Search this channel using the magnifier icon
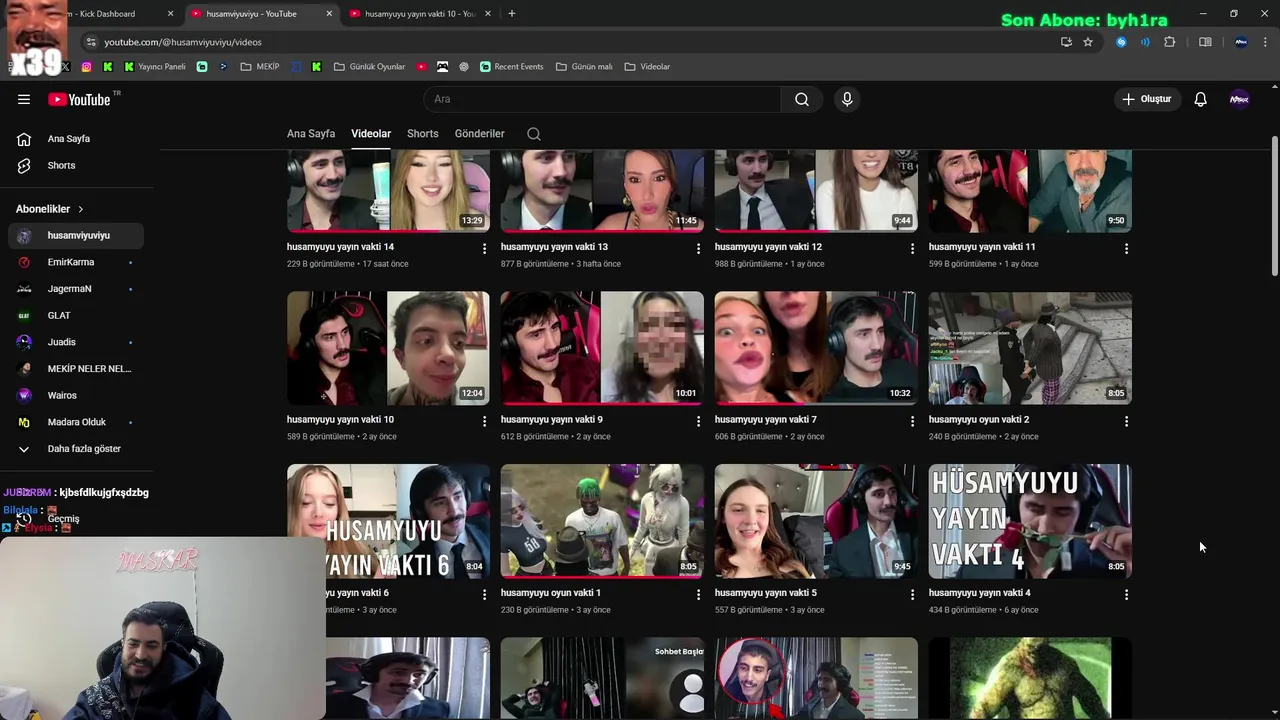Image resolution: width=1280 pixels, height=720 pixels. point(534,134)
